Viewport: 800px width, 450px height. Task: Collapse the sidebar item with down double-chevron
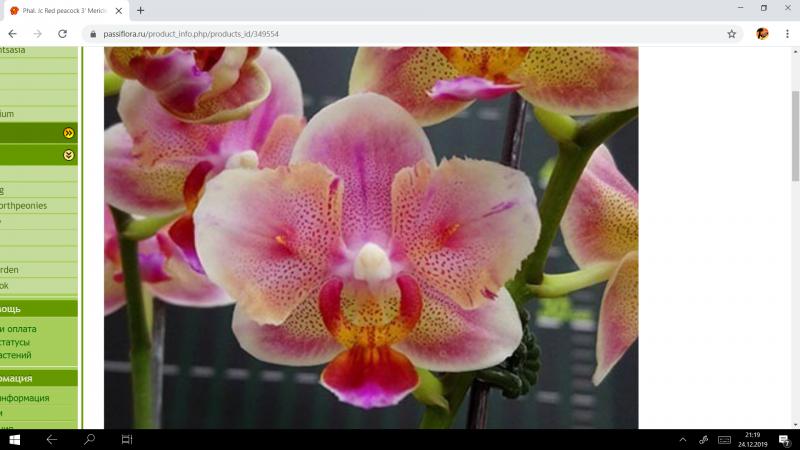pos(68,155)
